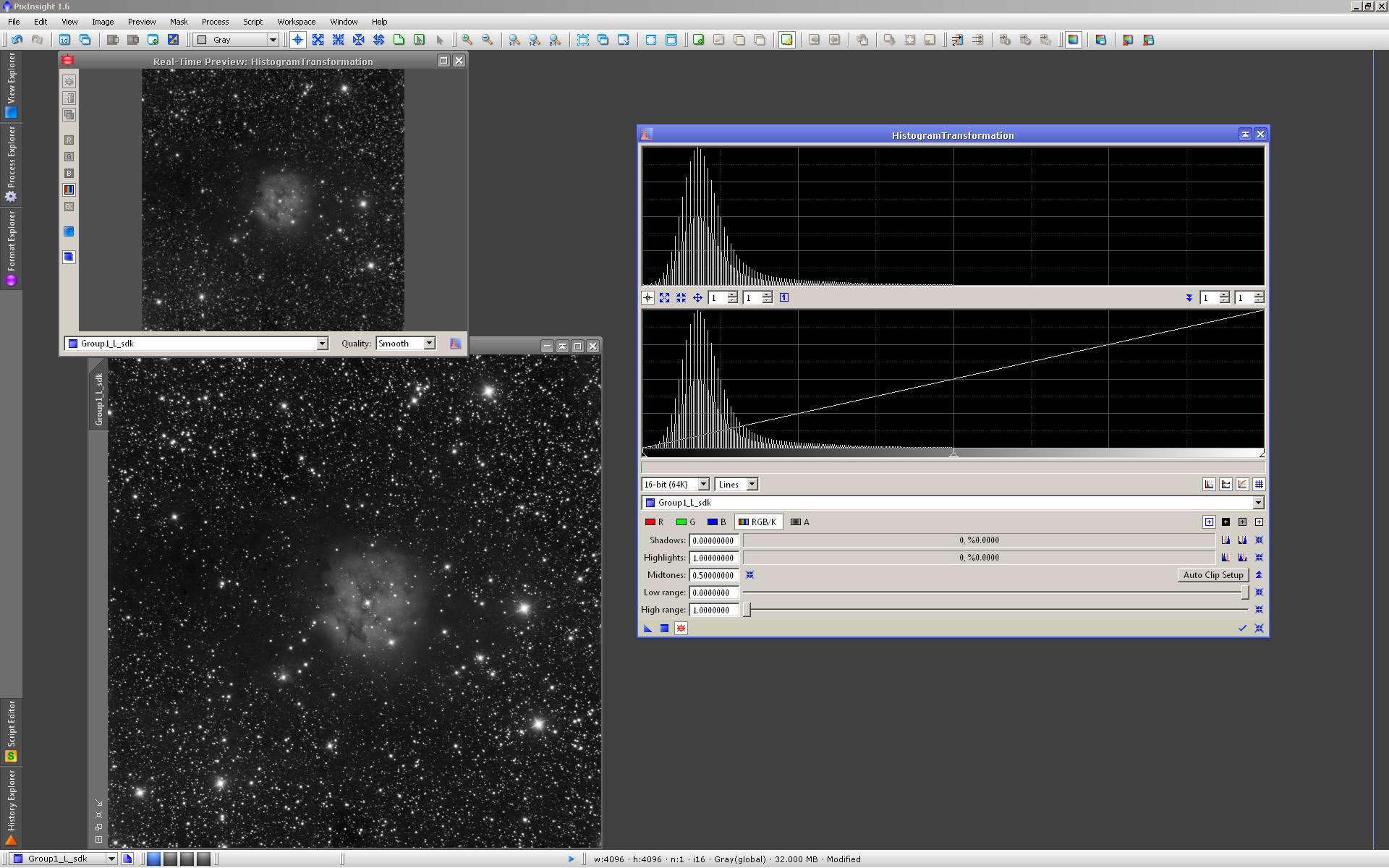Open the Process Explorer side panel

tap(11, 164)
